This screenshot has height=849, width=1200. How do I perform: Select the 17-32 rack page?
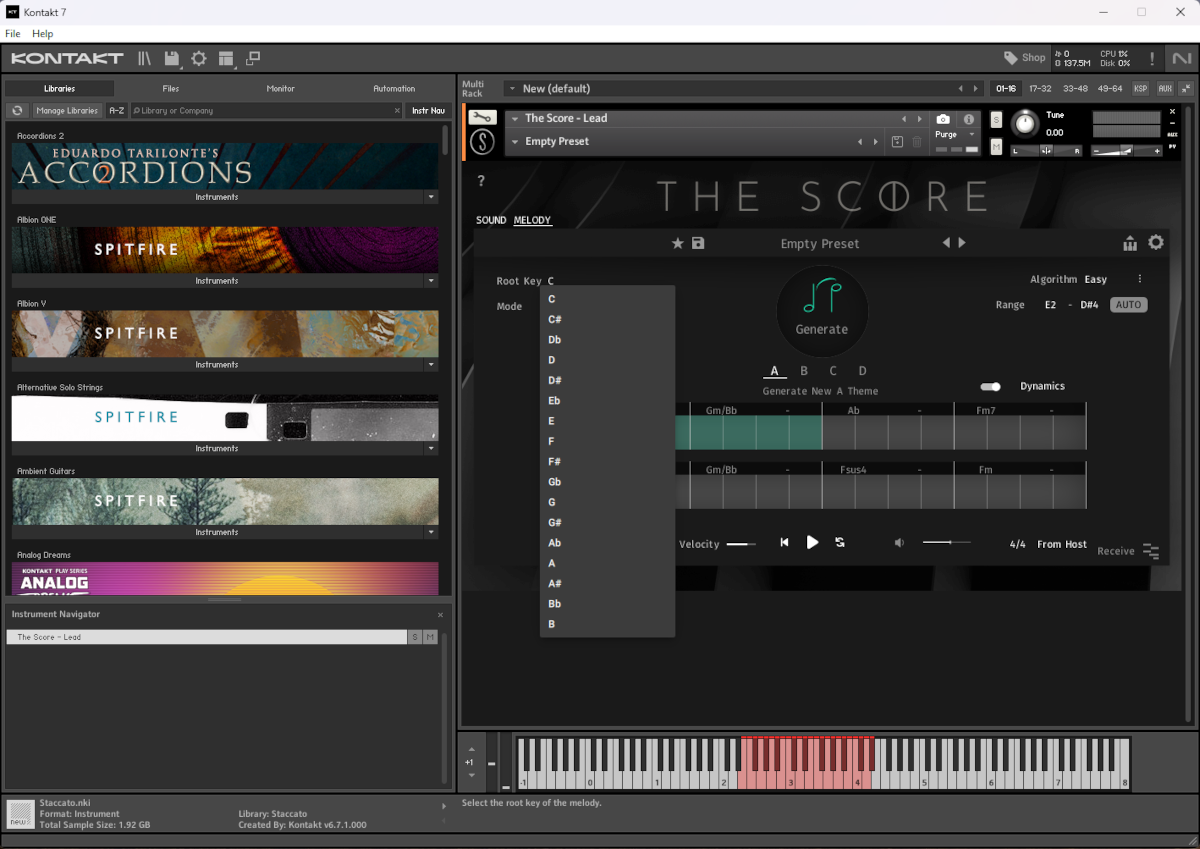[x=1040, y=89]
